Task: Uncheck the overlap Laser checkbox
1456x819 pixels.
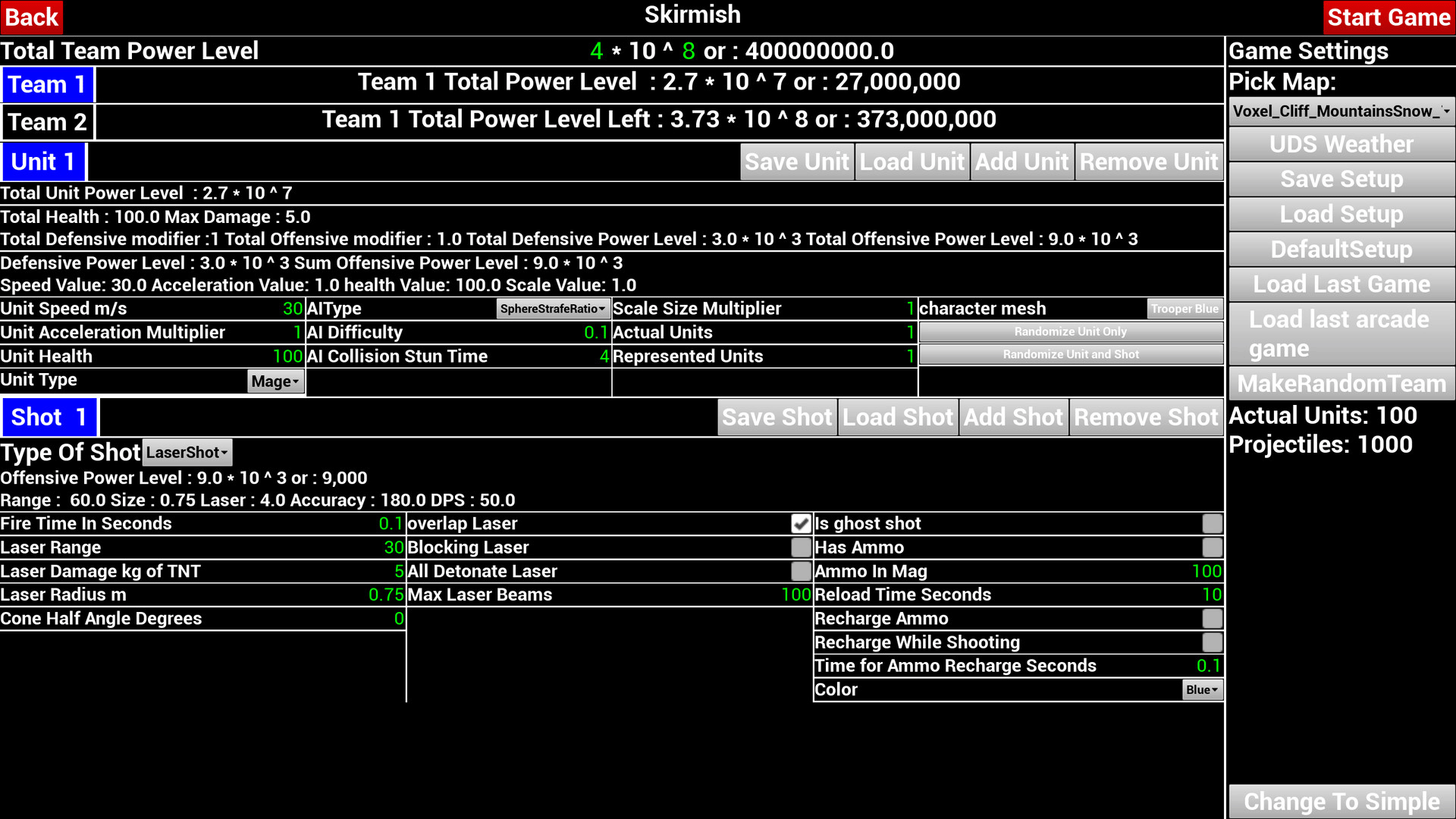Action: [801, 523]
